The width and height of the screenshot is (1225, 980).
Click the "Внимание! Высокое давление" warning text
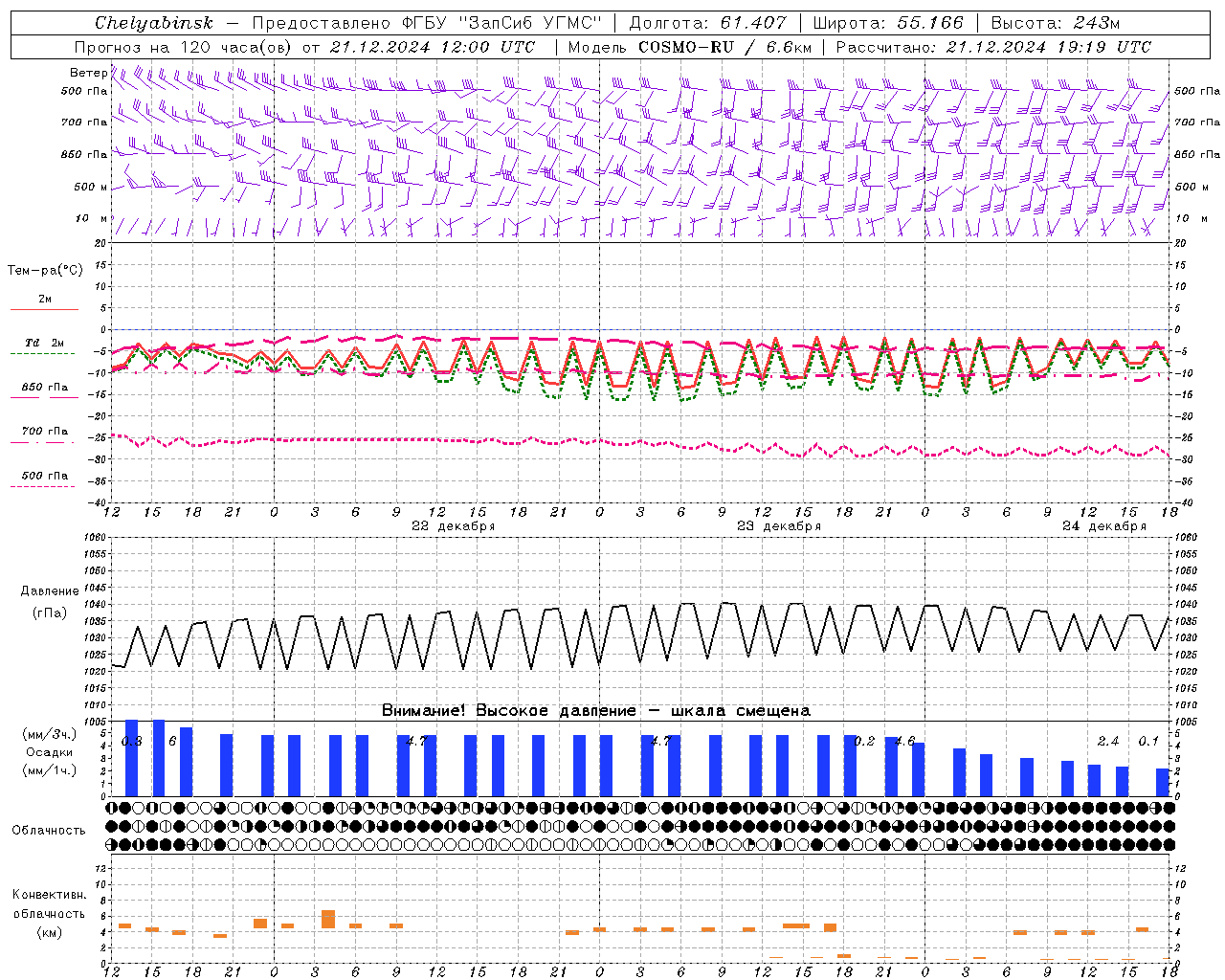pyautogui.click(x=508, y=711)
